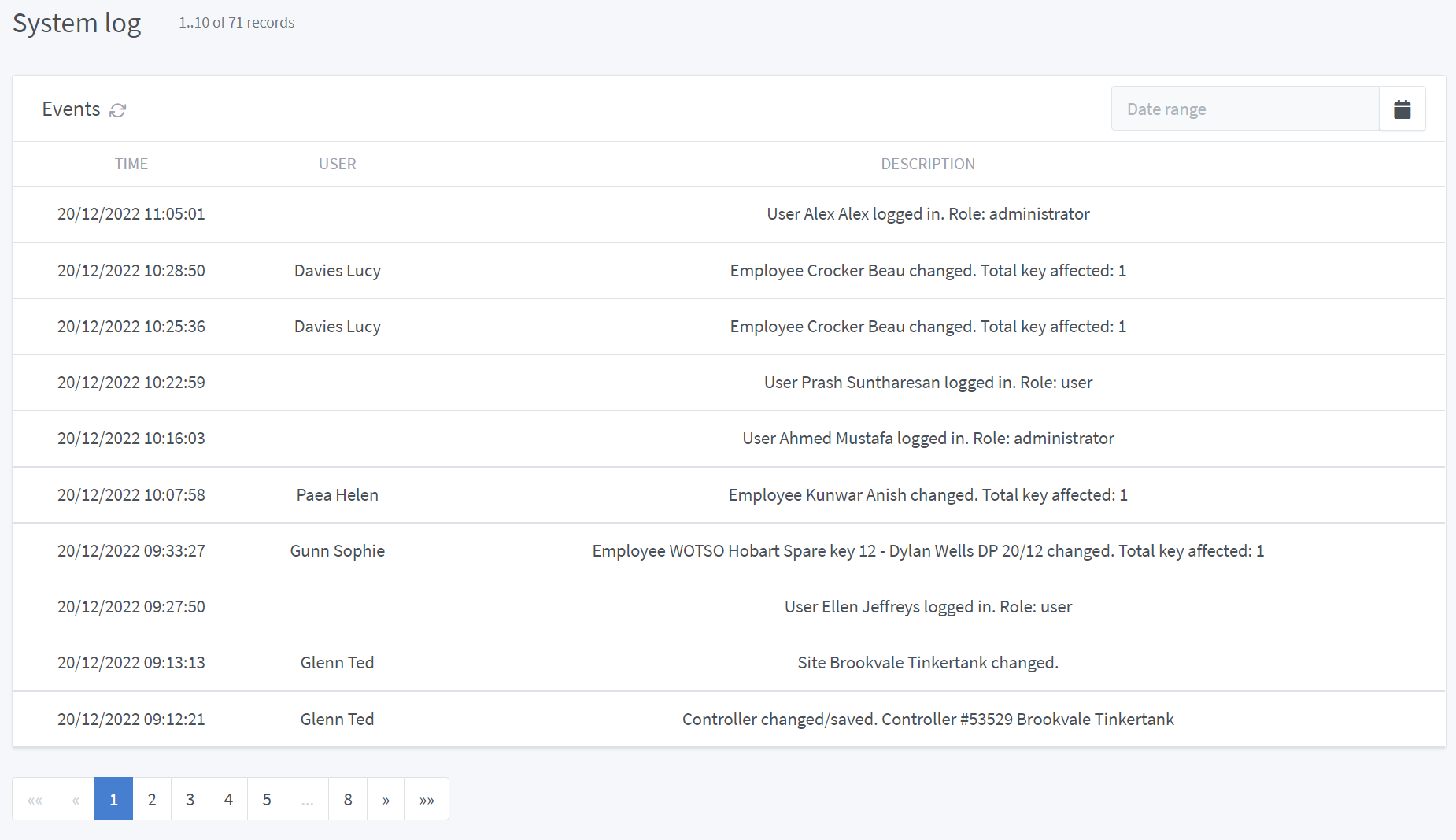The image size is (1456, 840).
Task: Click the DESCRIPTION column header
Action: (x=927, y=164)
